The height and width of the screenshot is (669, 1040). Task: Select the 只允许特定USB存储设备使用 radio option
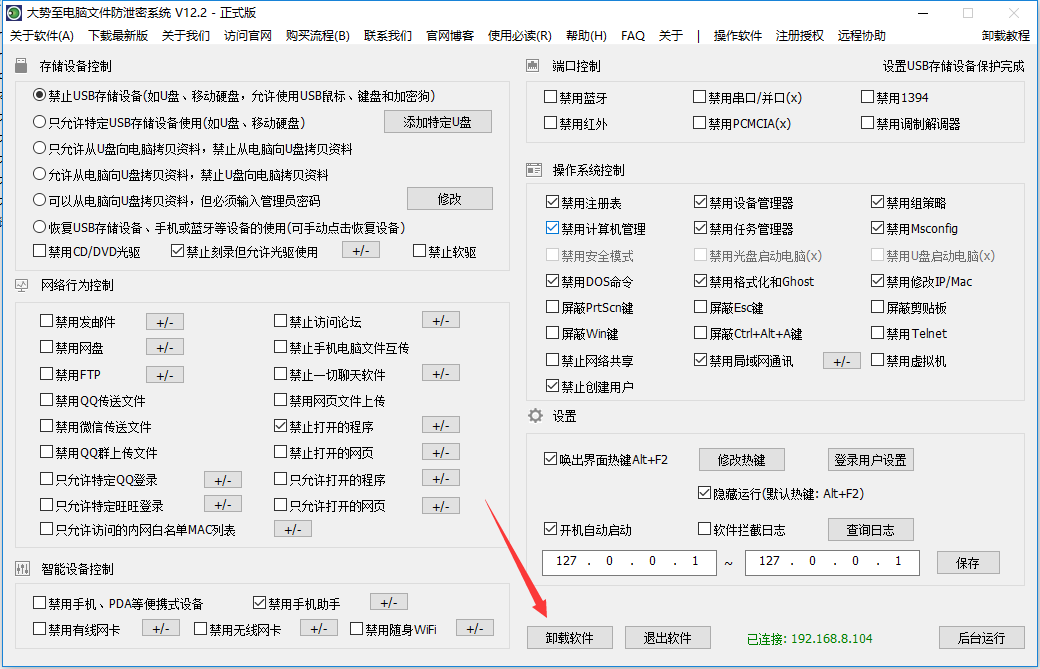click(x=40, y=123)
